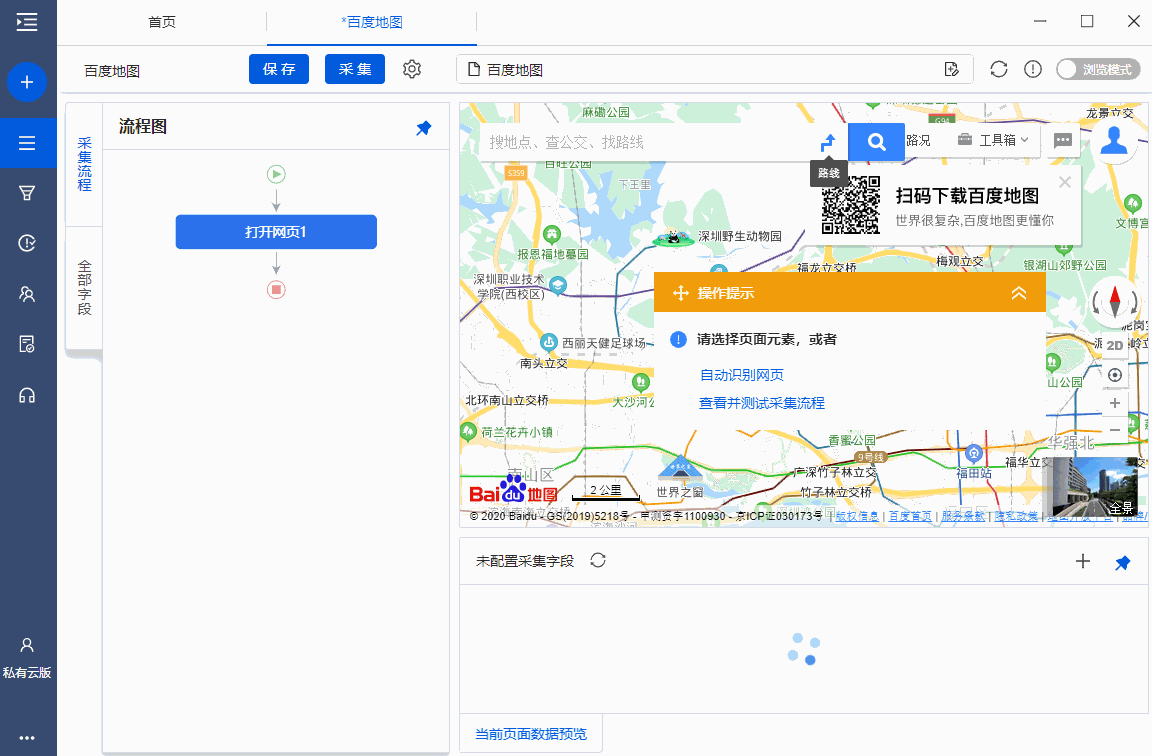Open the funnel filter sidebar icon
Viewport: 1152px width, 756px height.
pos(27,193)
